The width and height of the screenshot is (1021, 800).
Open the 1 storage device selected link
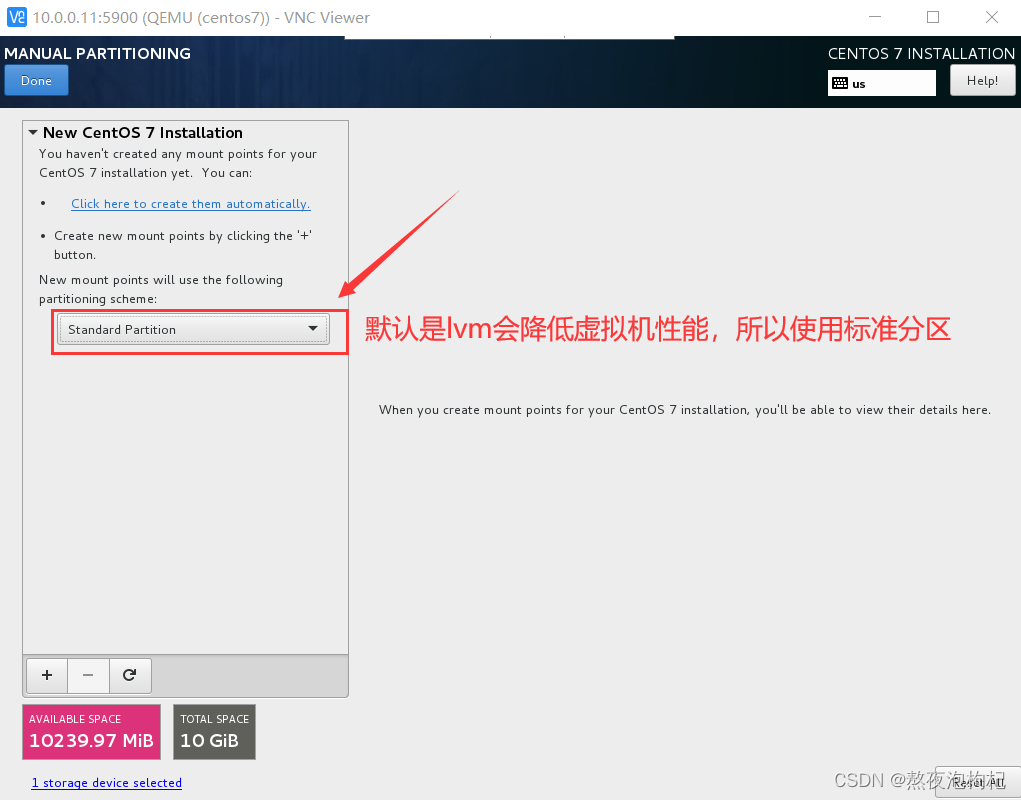point(107,782)
